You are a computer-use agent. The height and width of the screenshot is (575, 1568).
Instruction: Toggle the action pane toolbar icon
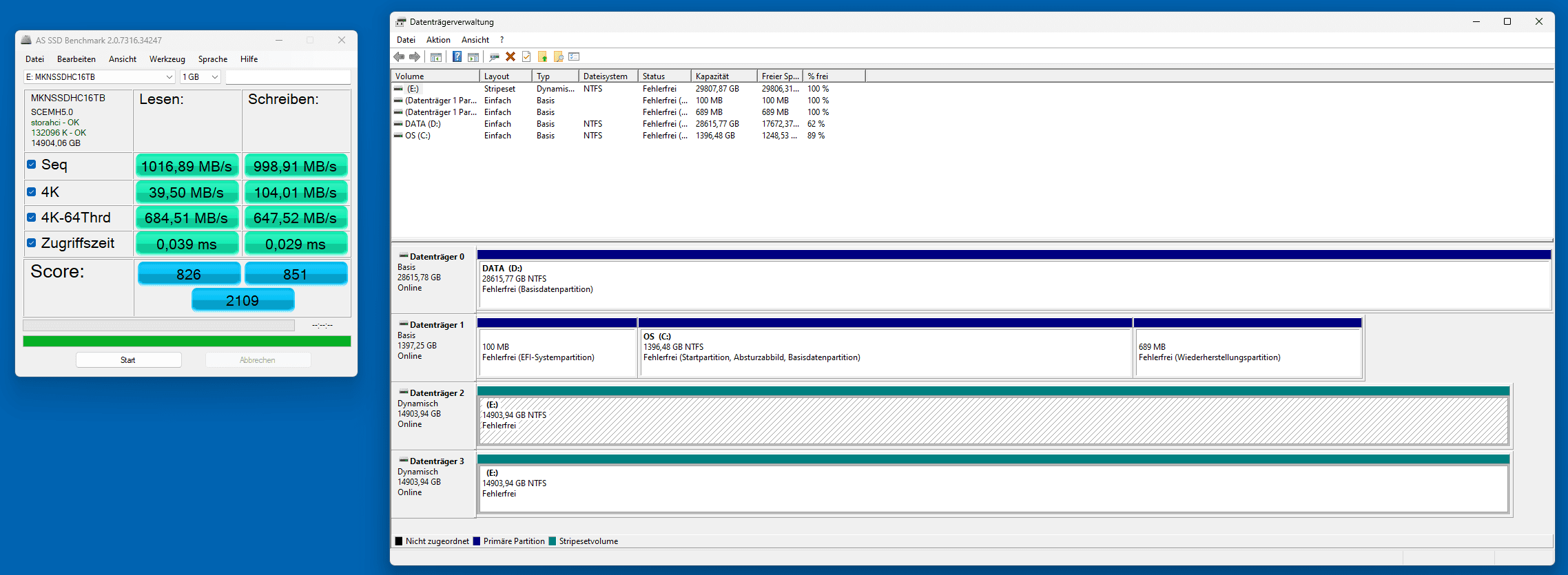click(x=473, y=56)
